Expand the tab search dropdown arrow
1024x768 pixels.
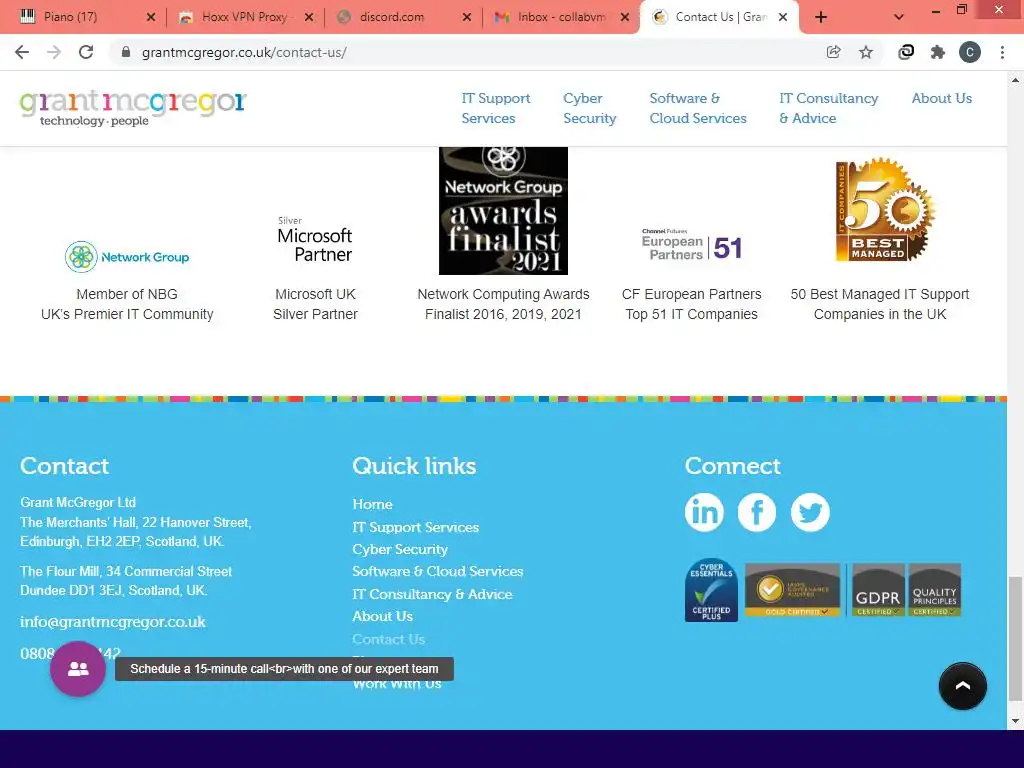pos(899,17)
